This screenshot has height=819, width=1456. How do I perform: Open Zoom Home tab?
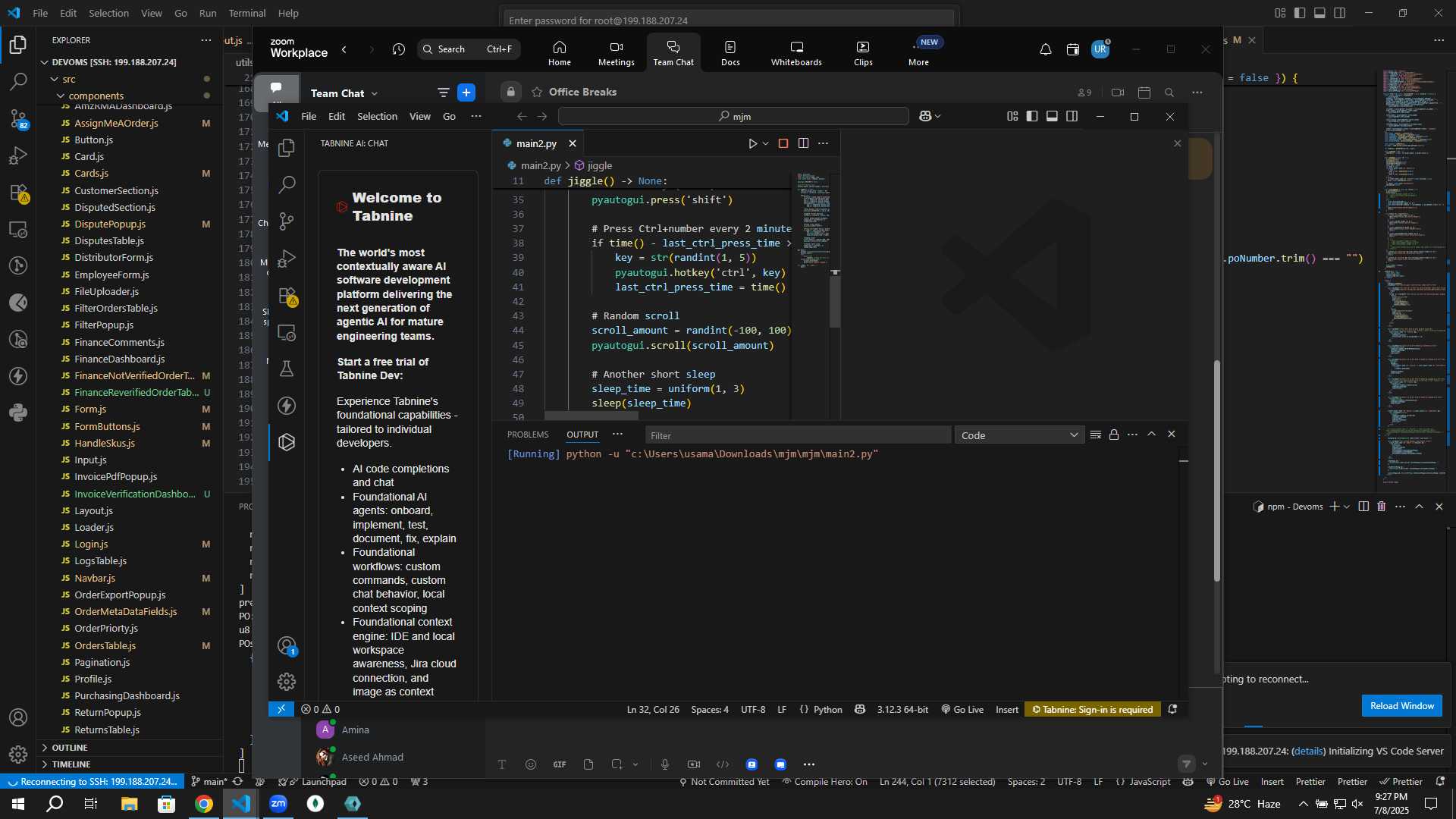(560, 53)
